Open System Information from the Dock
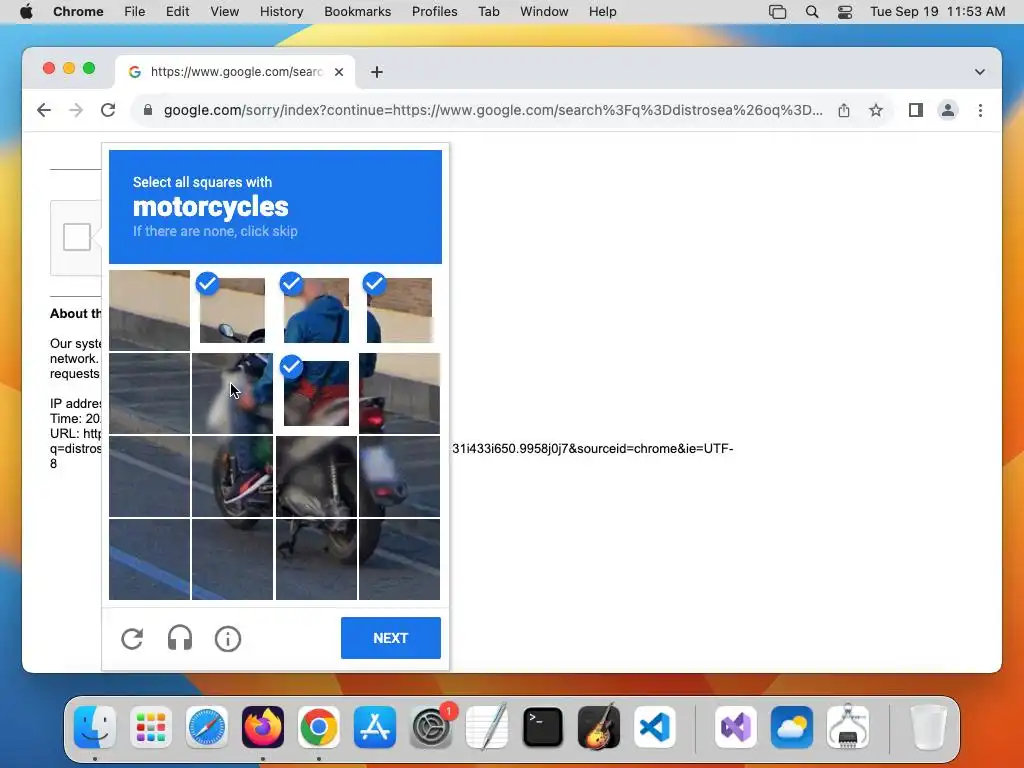This screenshot has height=768, width=1024. click(848, 727)
